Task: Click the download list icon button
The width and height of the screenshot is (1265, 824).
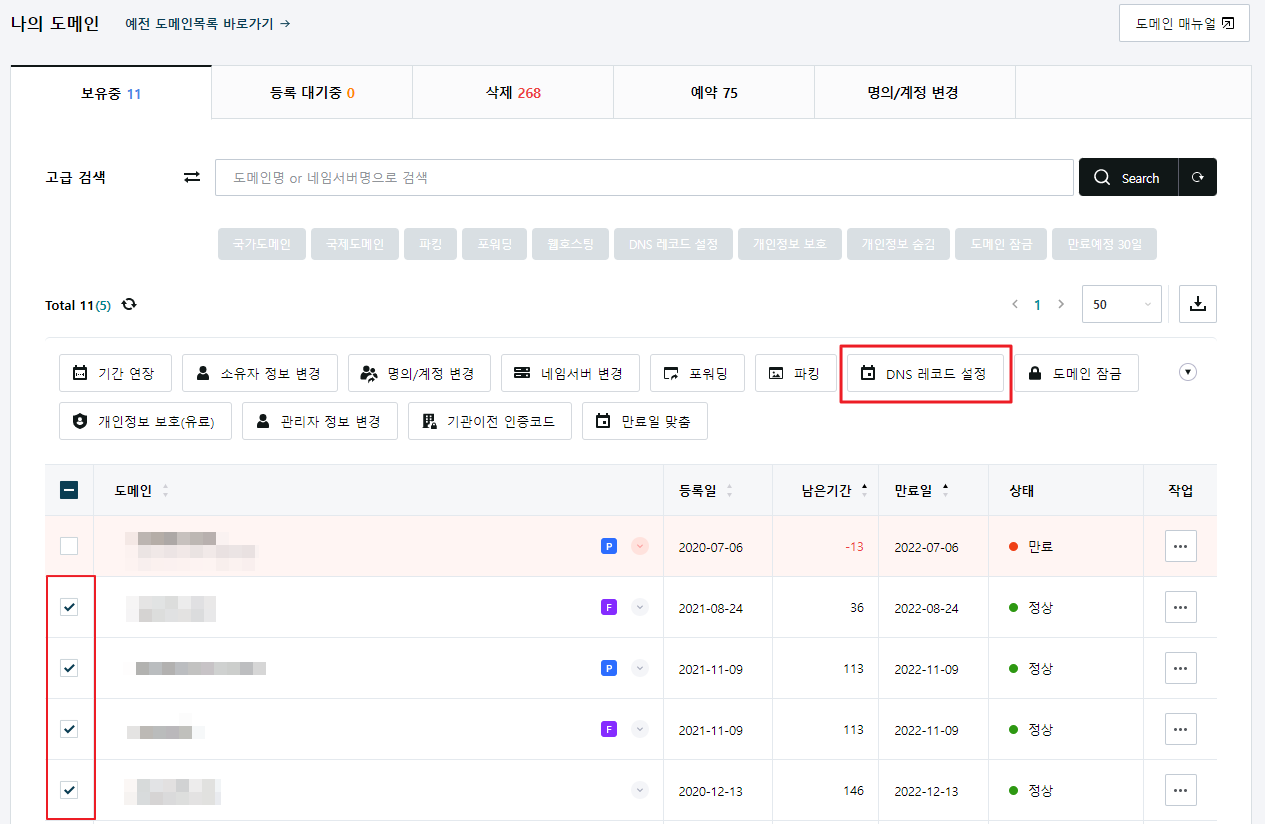Action: coord(1198,305)
